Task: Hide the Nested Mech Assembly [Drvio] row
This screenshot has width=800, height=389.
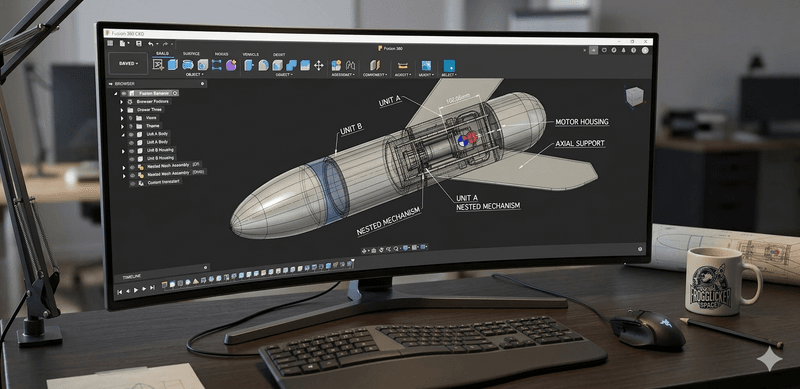Action: tap(133, 175)
